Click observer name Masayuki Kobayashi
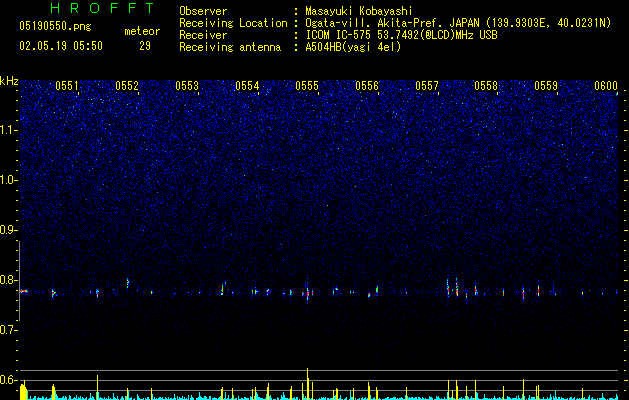This screenshot has width=629, height=400. pyautogui.click(x=359, y=11)
